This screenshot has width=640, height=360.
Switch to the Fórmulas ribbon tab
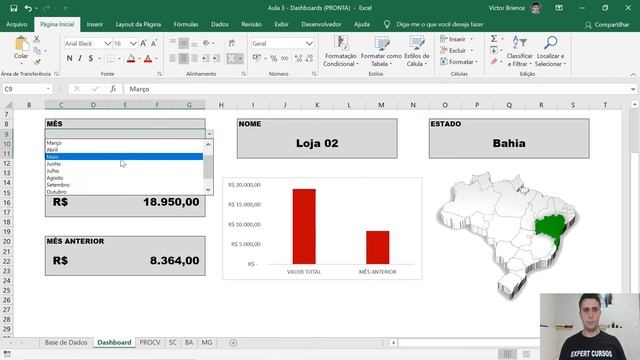pyautogui.click(x=186, y=24)
